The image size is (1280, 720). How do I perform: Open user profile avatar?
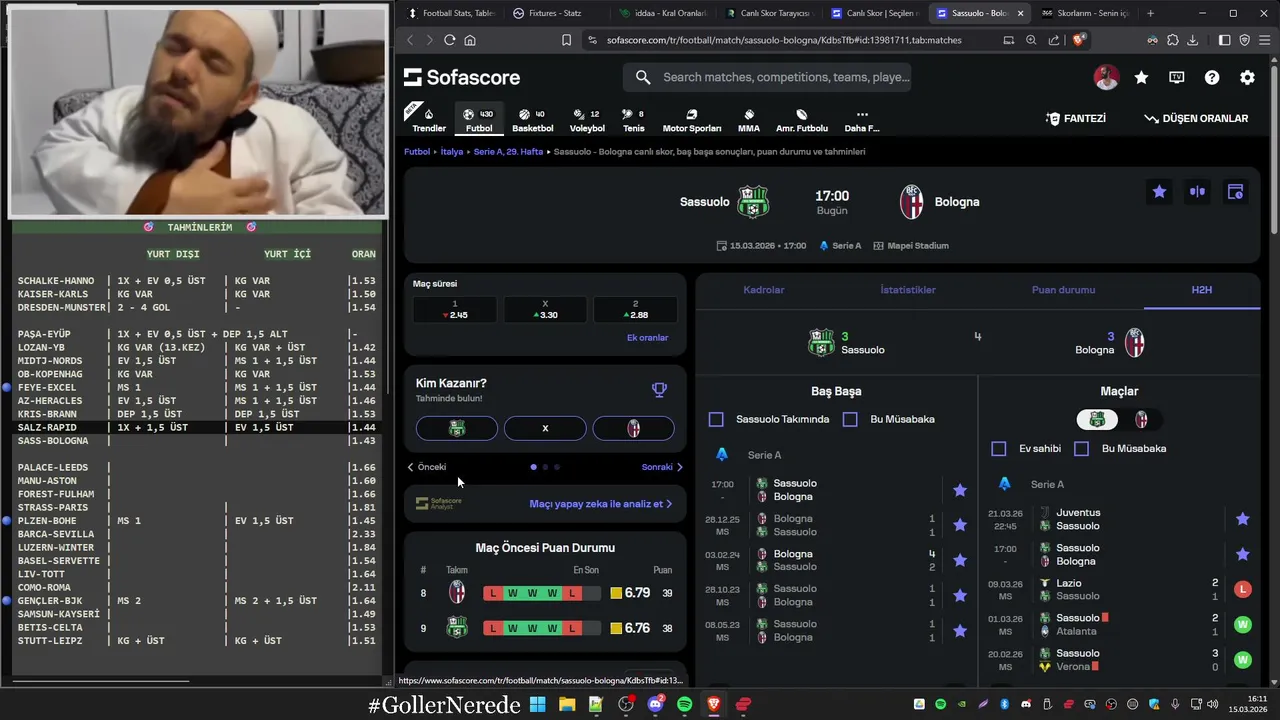click(x=1106, y=78)
